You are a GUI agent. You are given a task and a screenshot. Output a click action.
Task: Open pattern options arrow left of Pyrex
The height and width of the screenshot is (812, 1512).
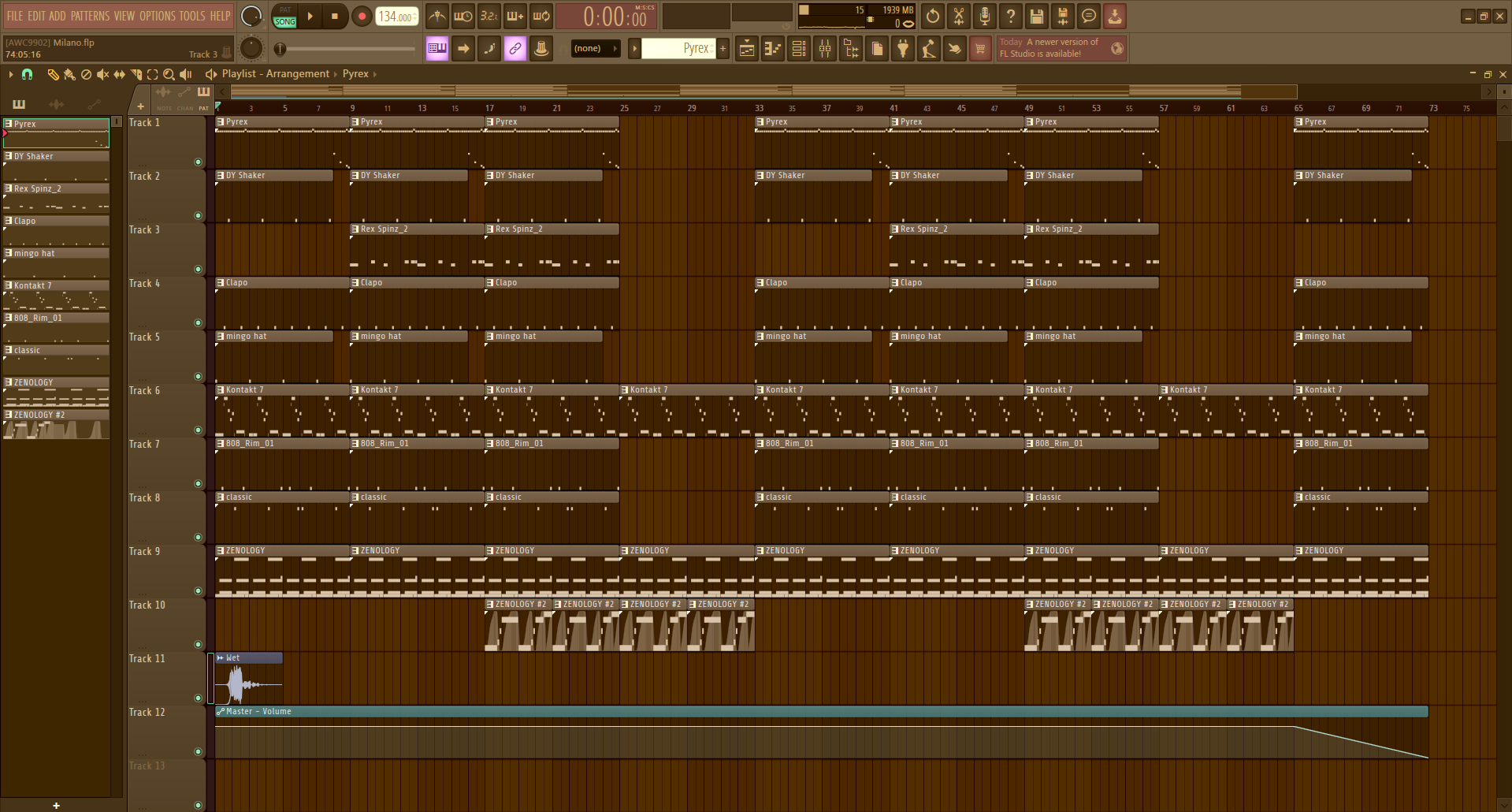click(634, 48)
